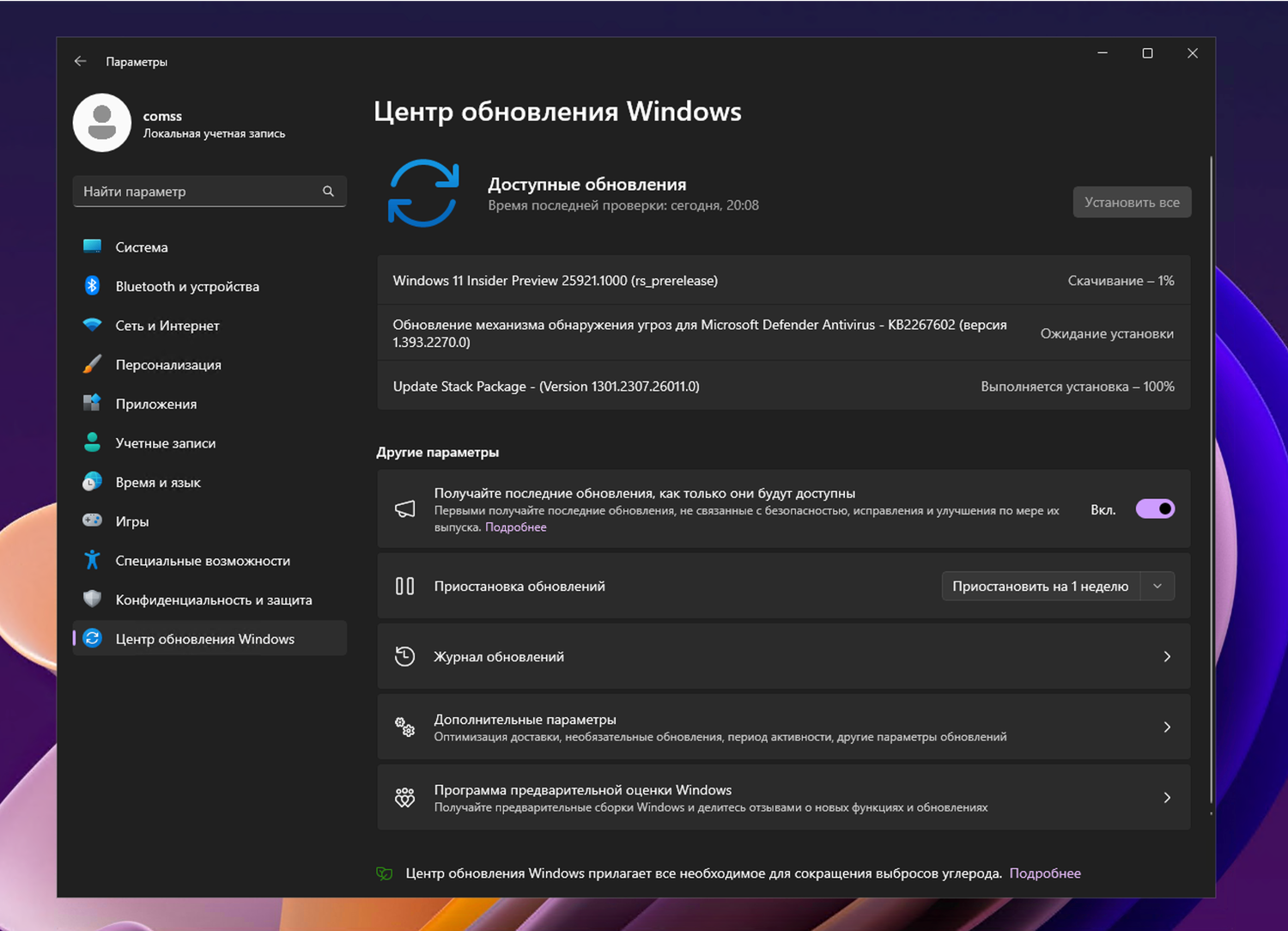Disable the latest updates toggle
1288x931 pixels.
(x=1155, y=508)
